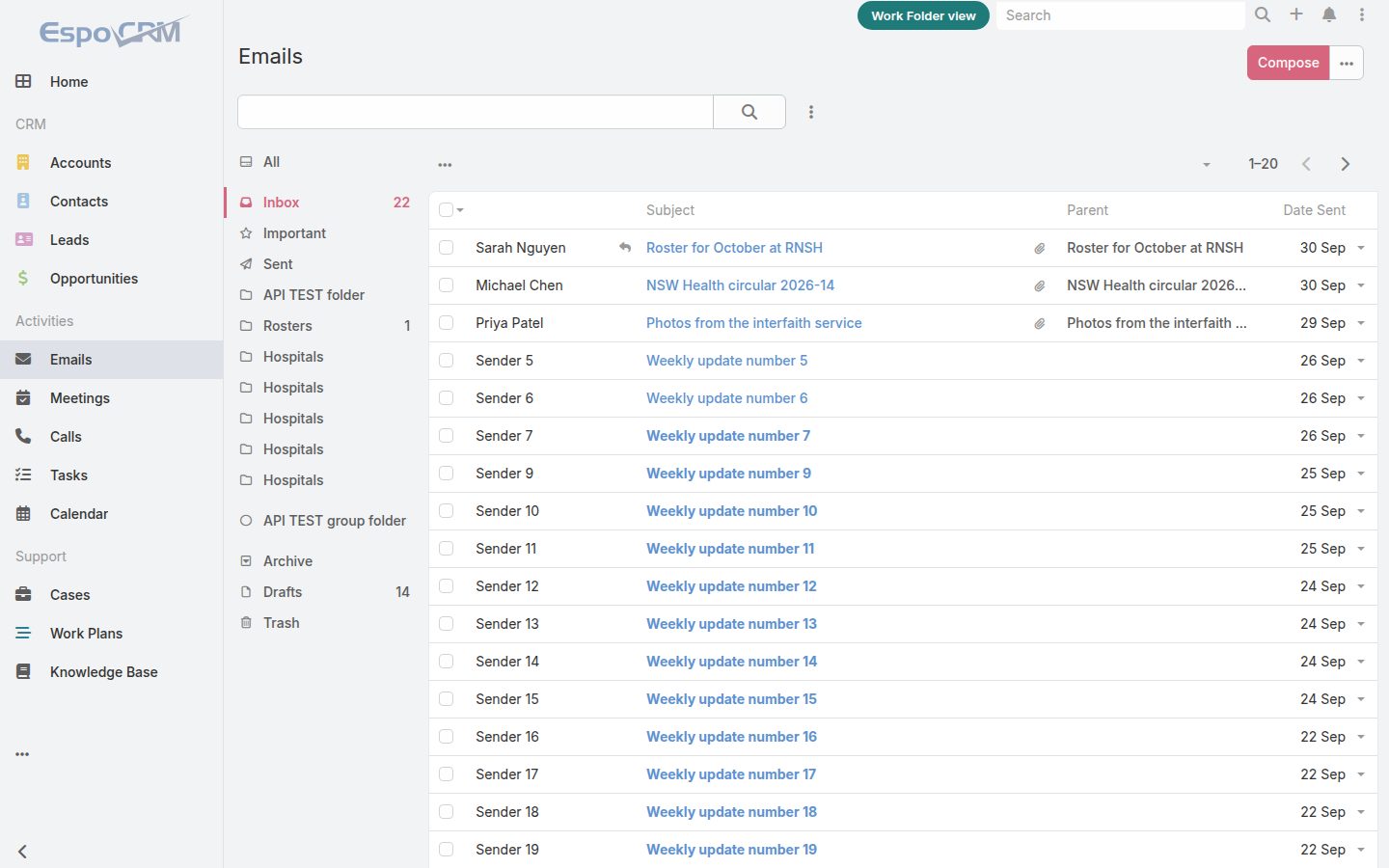Open row actions for Weekly update number 7
Viewport: 1389px width, 868px height.
[1361, 436]
